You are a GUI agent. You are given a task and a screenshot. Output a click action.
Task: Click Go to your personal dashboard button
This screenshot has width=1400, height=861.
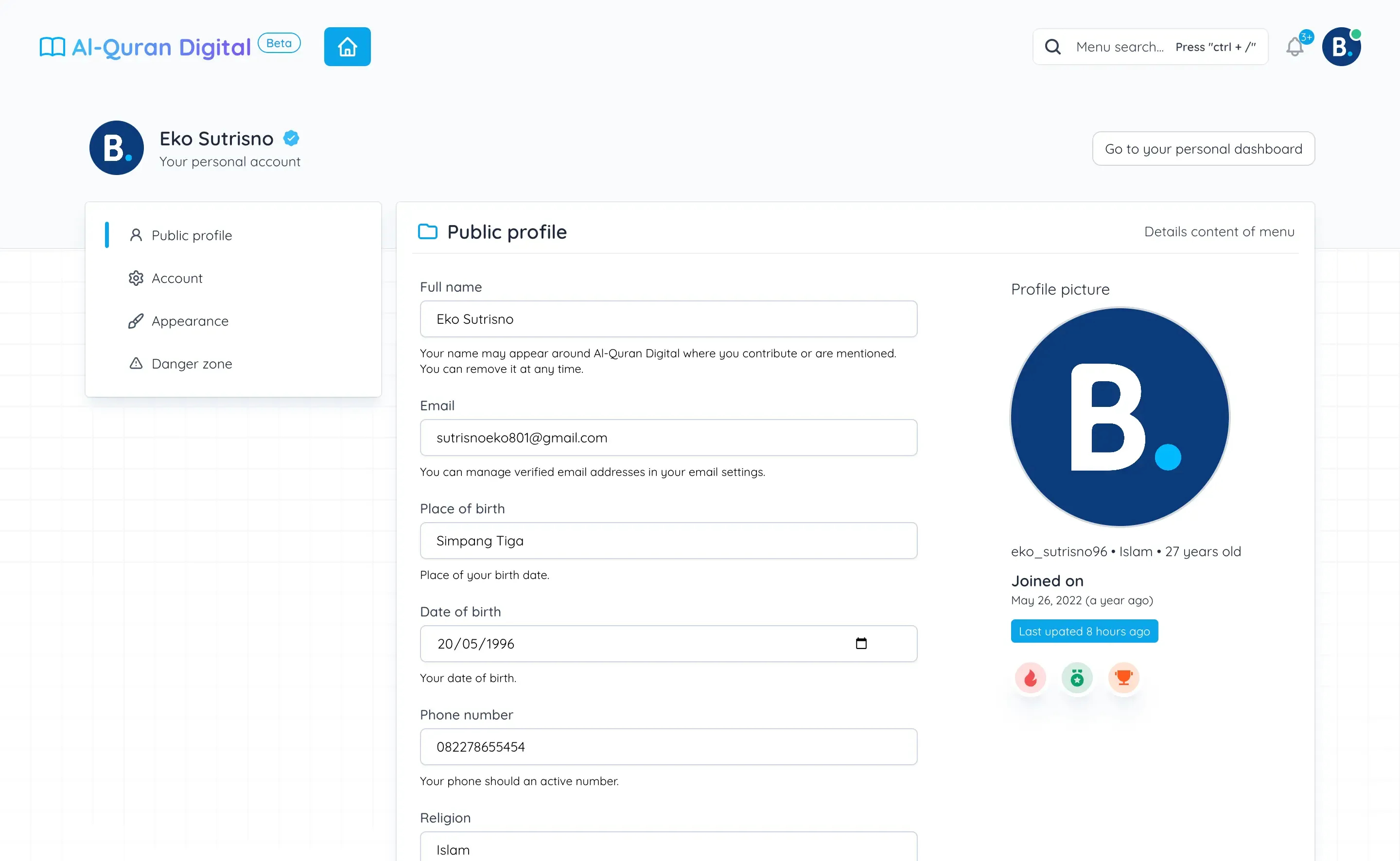[1203, 148]
